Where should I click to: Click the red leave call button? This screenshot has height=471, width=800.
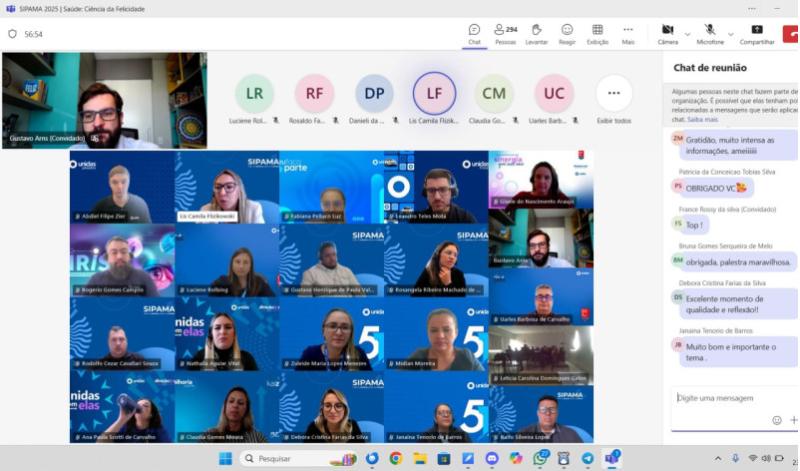(x=791, y=34)
